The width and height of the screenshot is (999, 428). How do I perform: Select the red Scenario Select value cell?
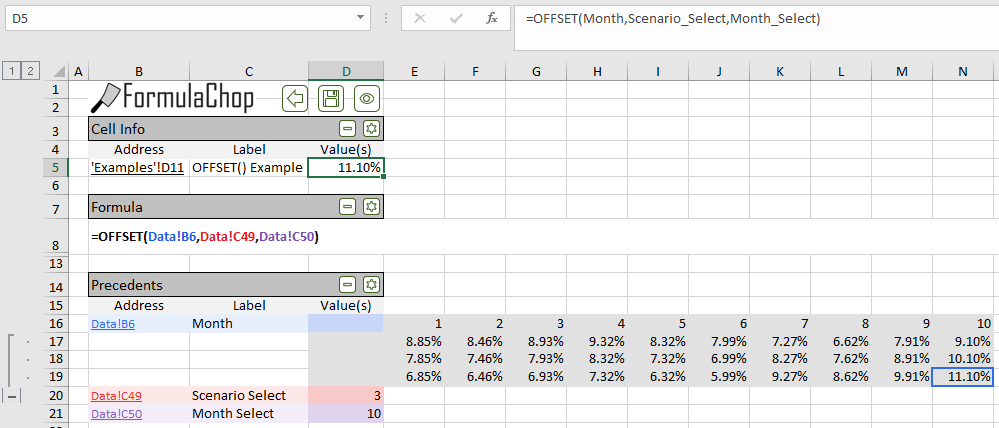pyautogui.click(x=346, y=396)
